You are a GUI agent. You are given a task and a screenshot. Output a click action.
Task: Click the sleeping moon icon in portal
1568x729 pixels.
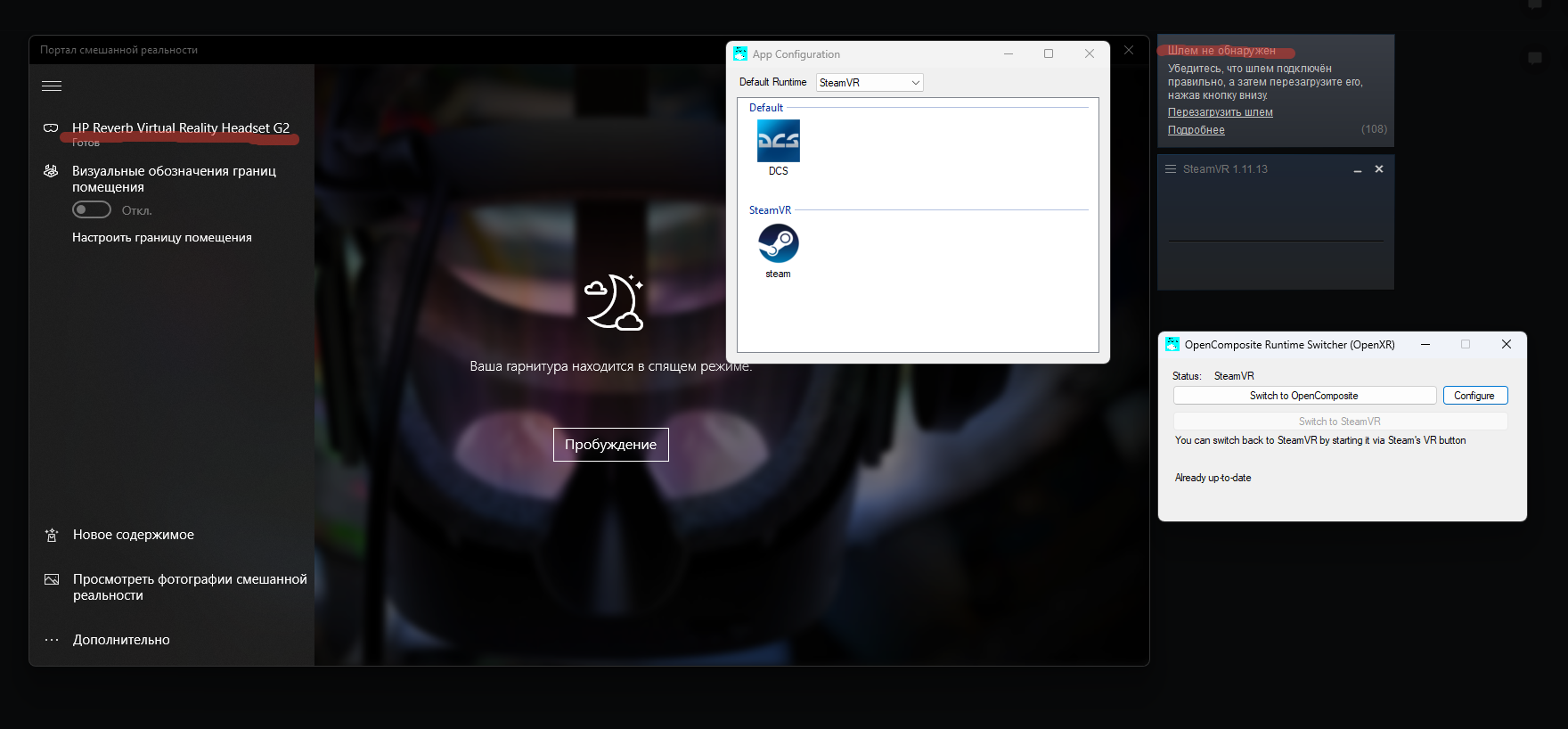[614, 302]
